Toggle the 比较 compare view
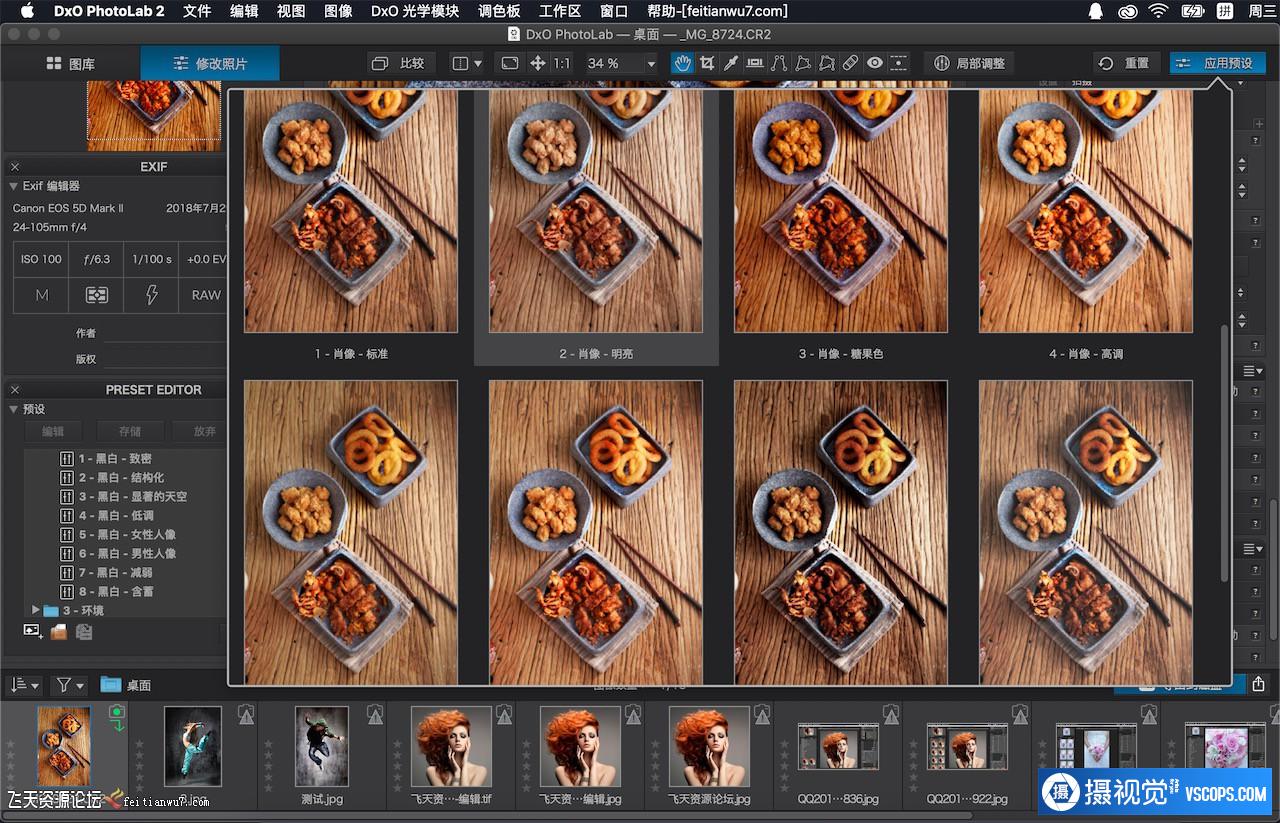This screenshot has width=1280, height=823. click(x=398, y=63)
